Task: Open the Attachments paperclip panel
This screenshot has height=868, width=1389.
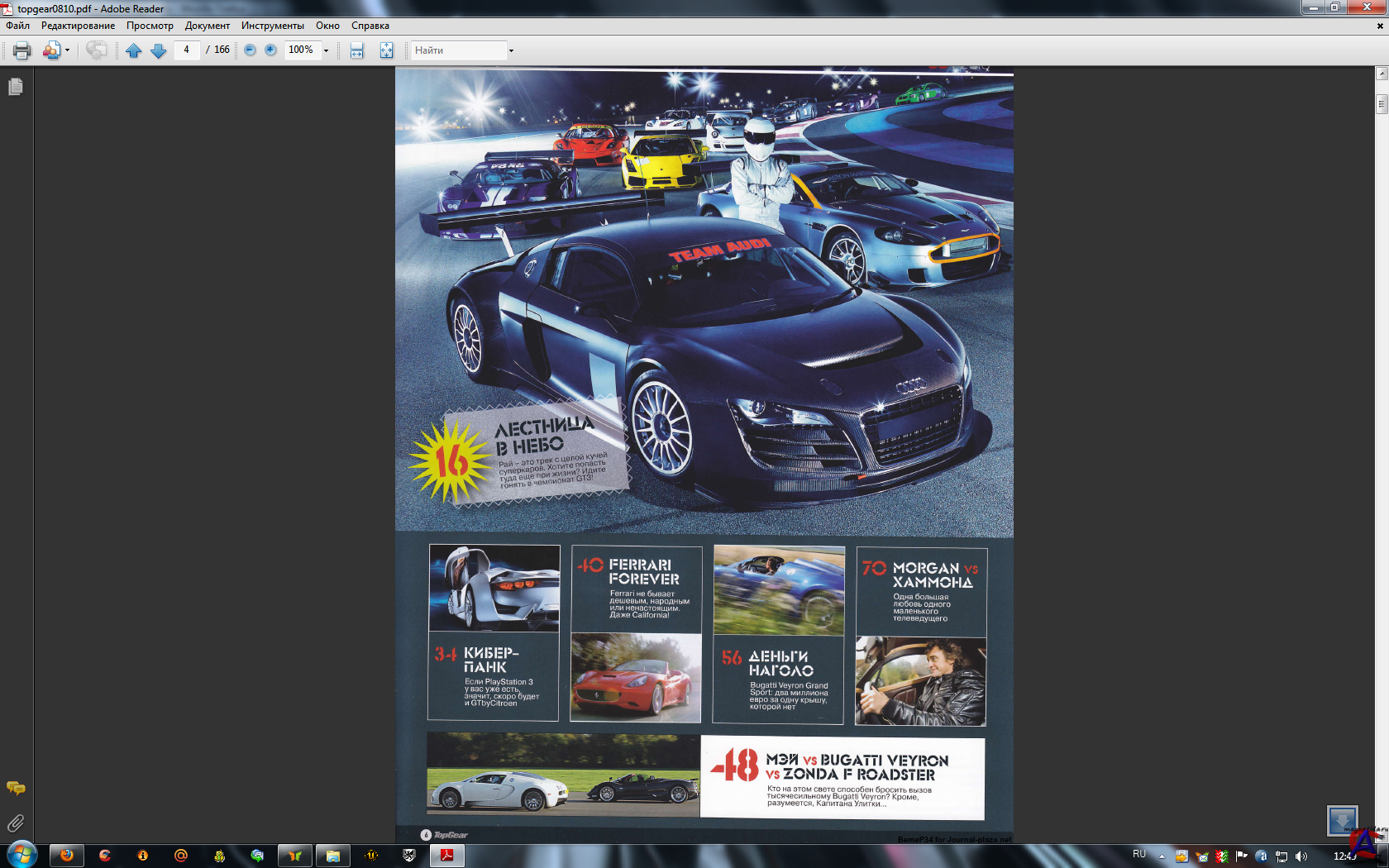Action: coord(16,823)
